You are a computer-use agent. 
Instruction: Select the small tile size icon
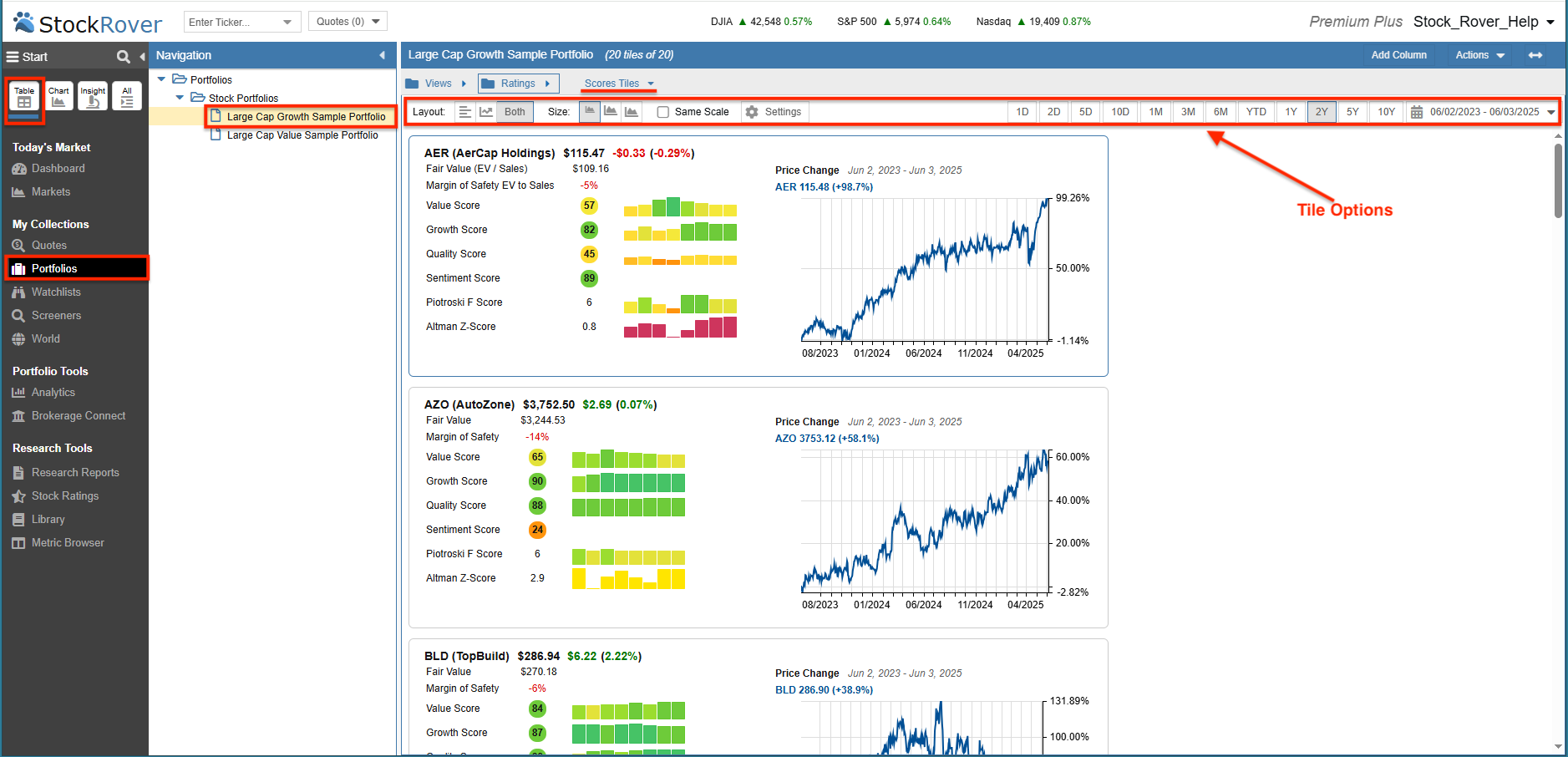point(590,112)
